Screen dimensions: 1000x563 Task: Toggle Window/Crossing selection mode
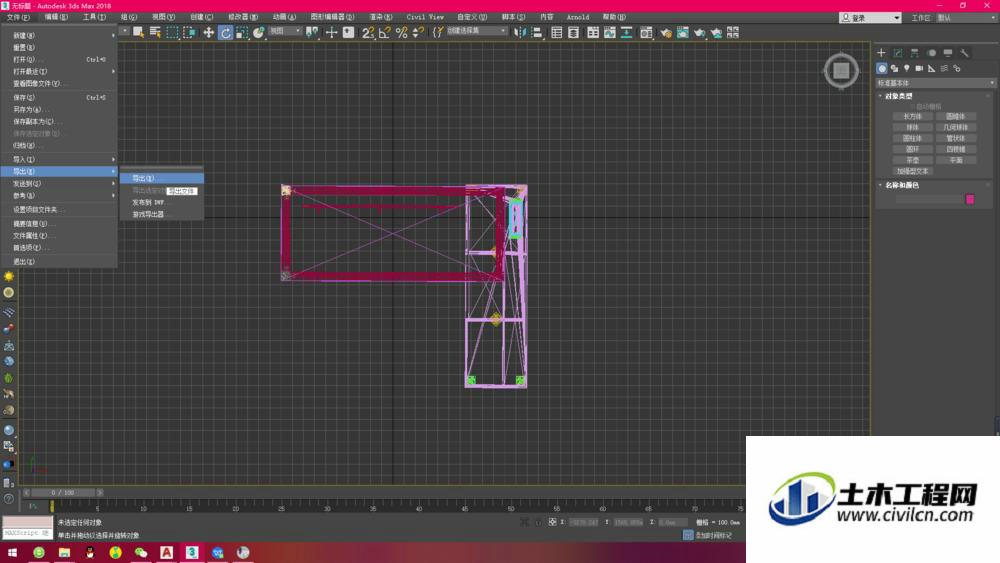tap(189, 33)
